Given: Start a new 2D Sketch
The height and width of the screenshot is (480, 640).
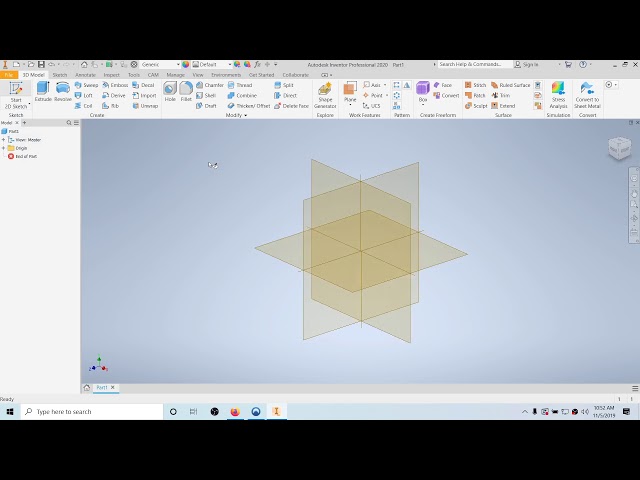Looking at the screenshot, I should click(x=16, y=95).
